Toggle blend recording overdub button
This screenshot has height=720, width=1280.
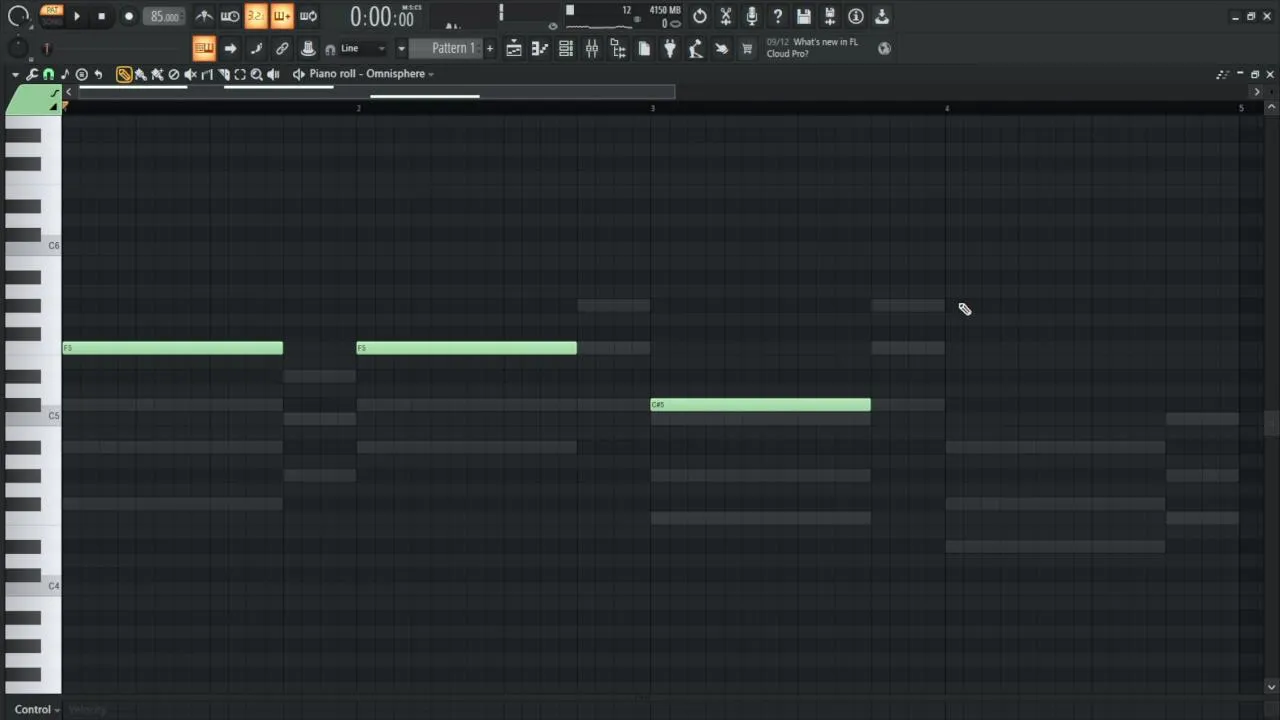click(x=282, y=16)
